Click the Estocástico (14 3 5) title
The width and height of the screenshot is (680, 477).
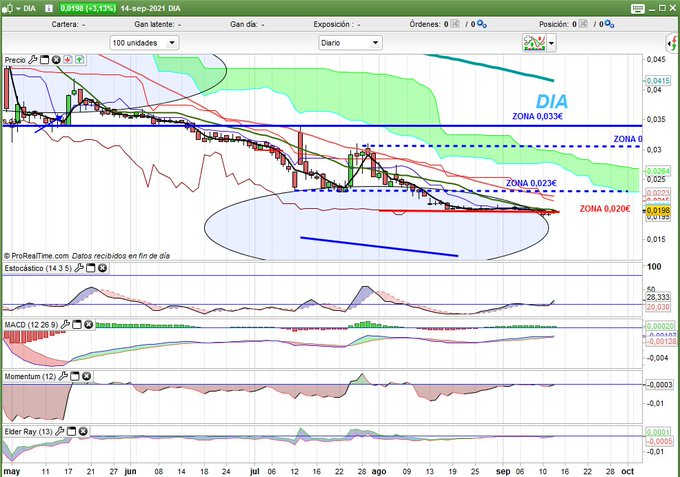pyautogui.click(x=38, y=268)
